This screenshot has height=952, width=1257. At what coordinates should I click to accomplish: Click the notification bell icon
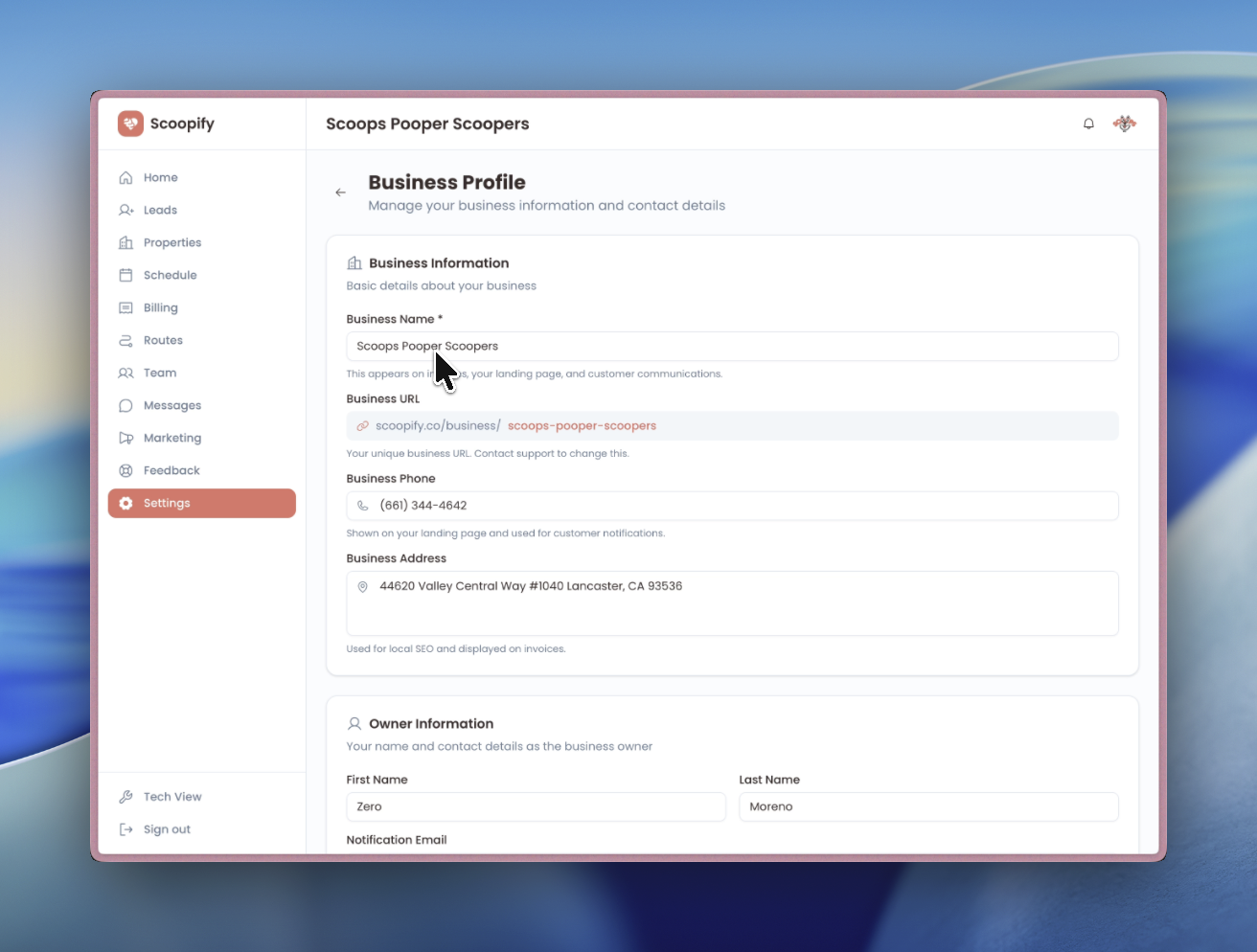(1088, 124)
